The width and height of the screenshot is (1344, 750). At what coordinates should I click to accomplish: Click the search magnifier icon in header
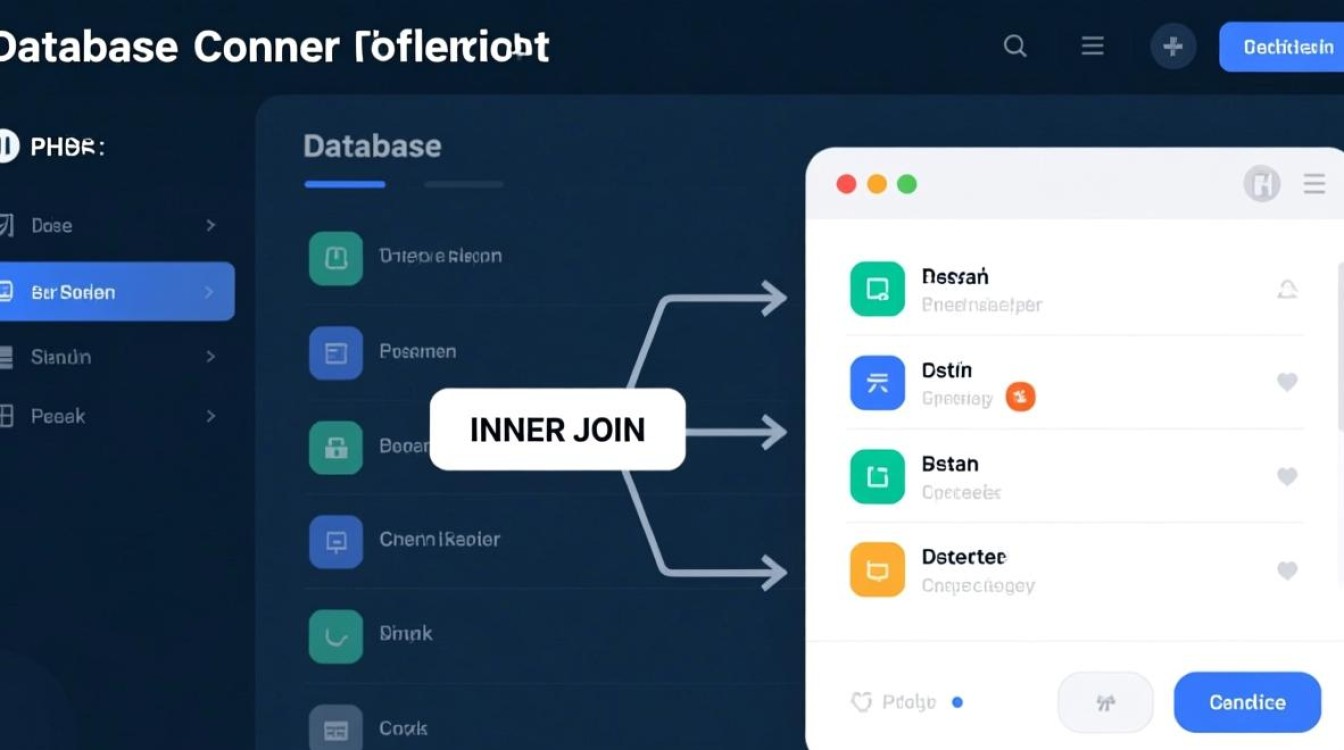[x=1015, y=46]
